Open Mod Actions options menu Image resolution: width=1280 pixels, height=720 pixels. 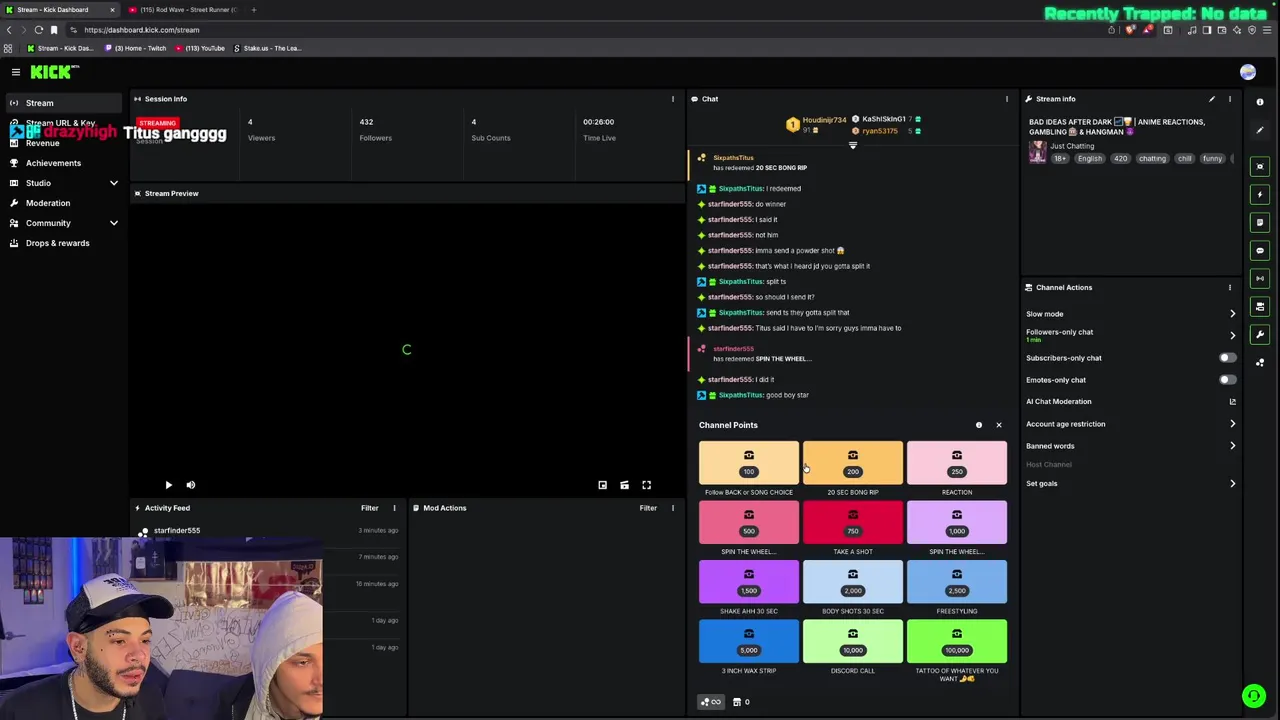tap(673, 508)
